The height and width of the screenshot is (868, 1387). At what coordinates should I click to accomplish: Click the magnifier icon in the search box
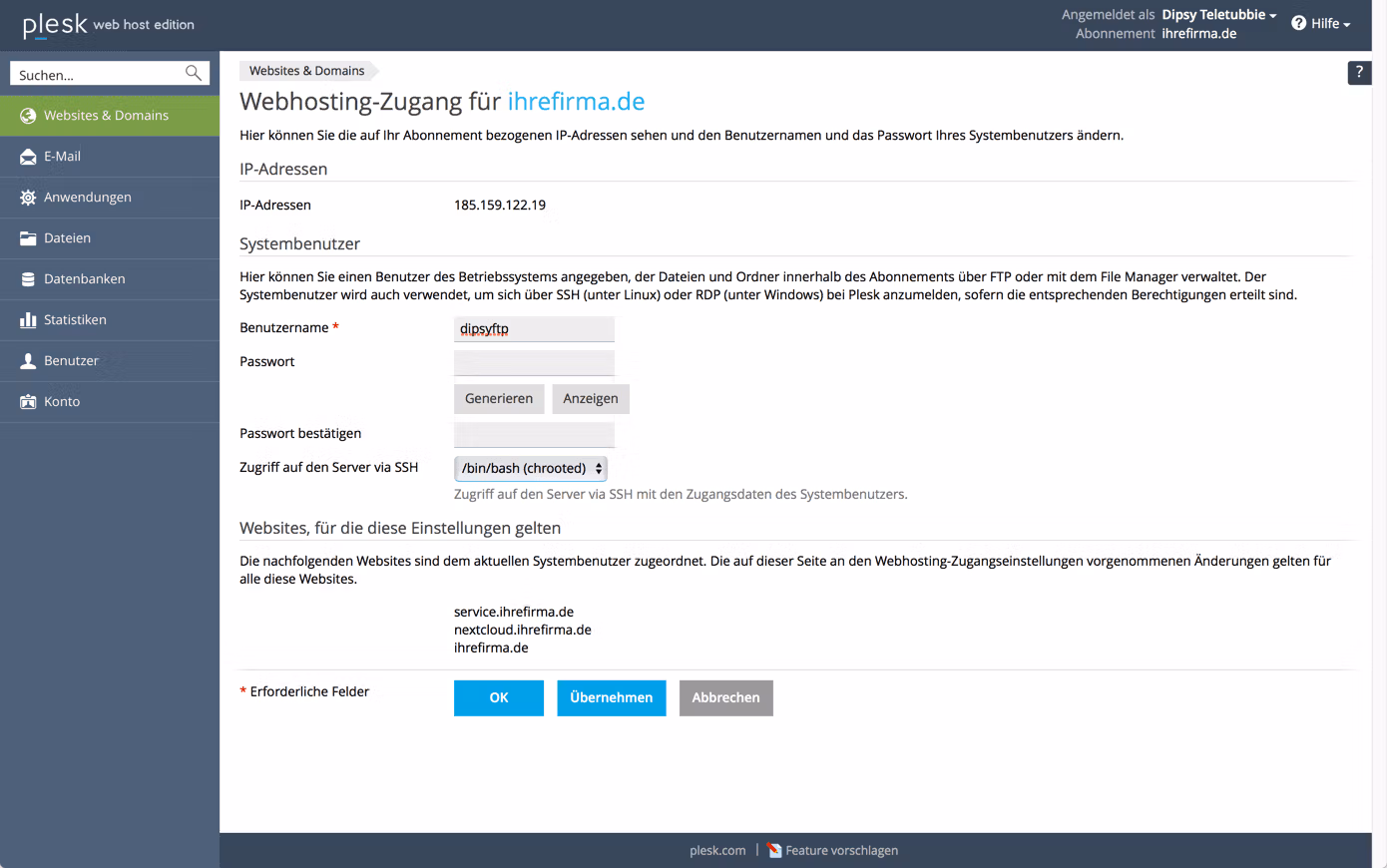click(193, 73)
